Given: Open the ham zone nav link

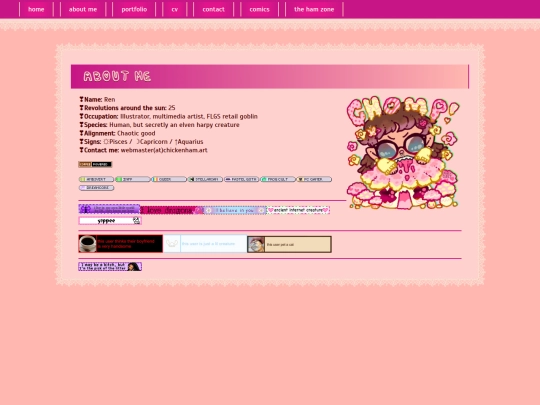Looking at the screenshot, I should 314,9.
